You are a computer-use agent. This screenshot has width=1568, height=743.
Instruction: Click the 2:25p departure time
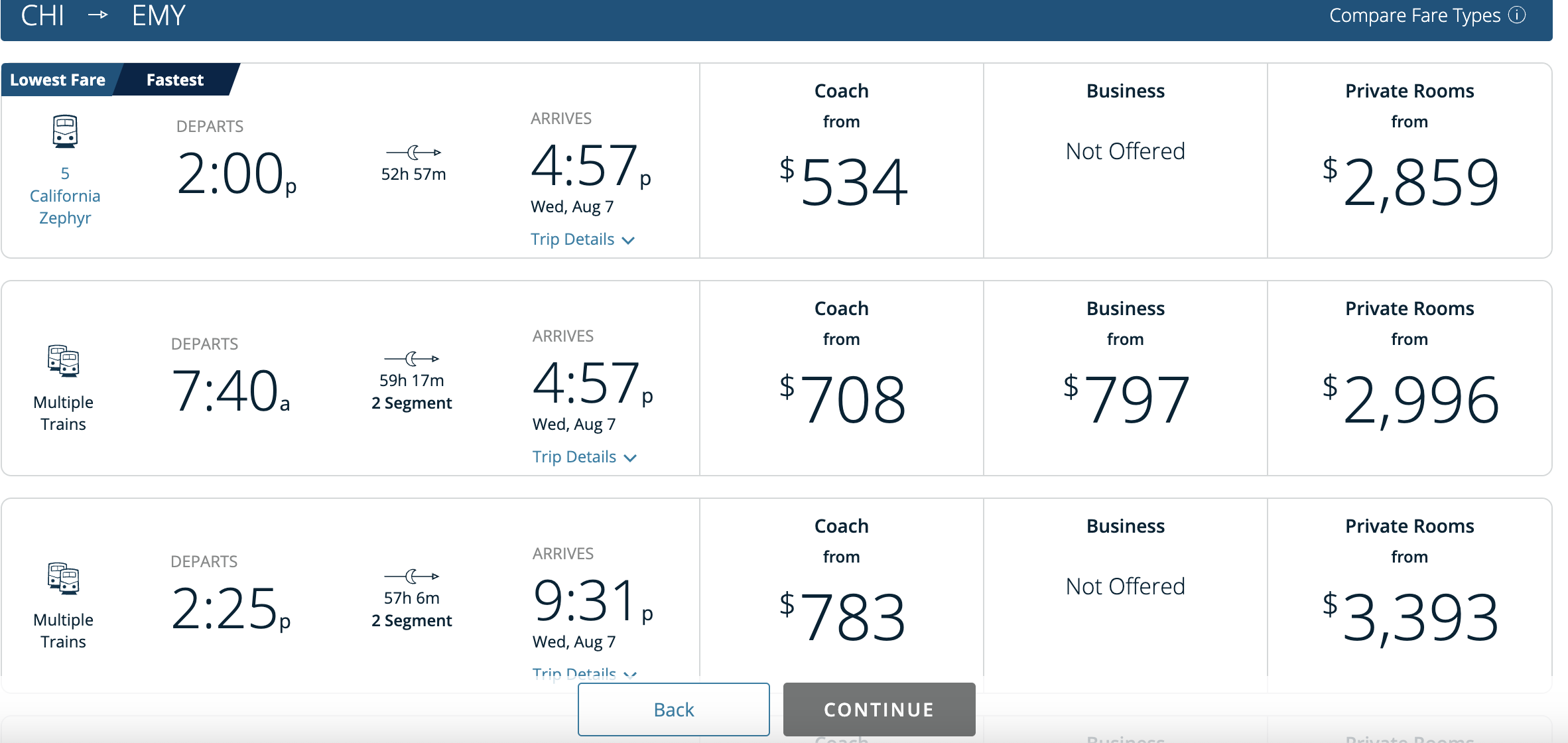(231, 609)
